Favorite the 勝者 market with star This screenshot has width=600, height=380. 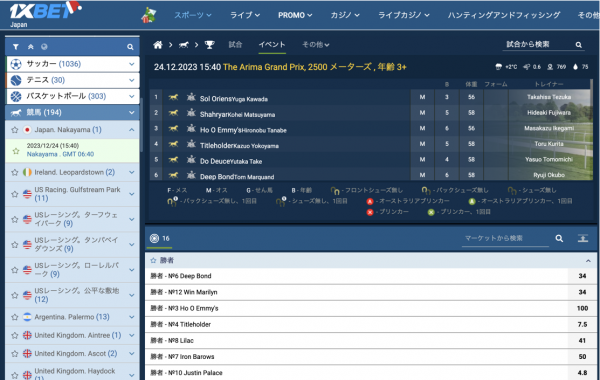click(x=153, y=260)
